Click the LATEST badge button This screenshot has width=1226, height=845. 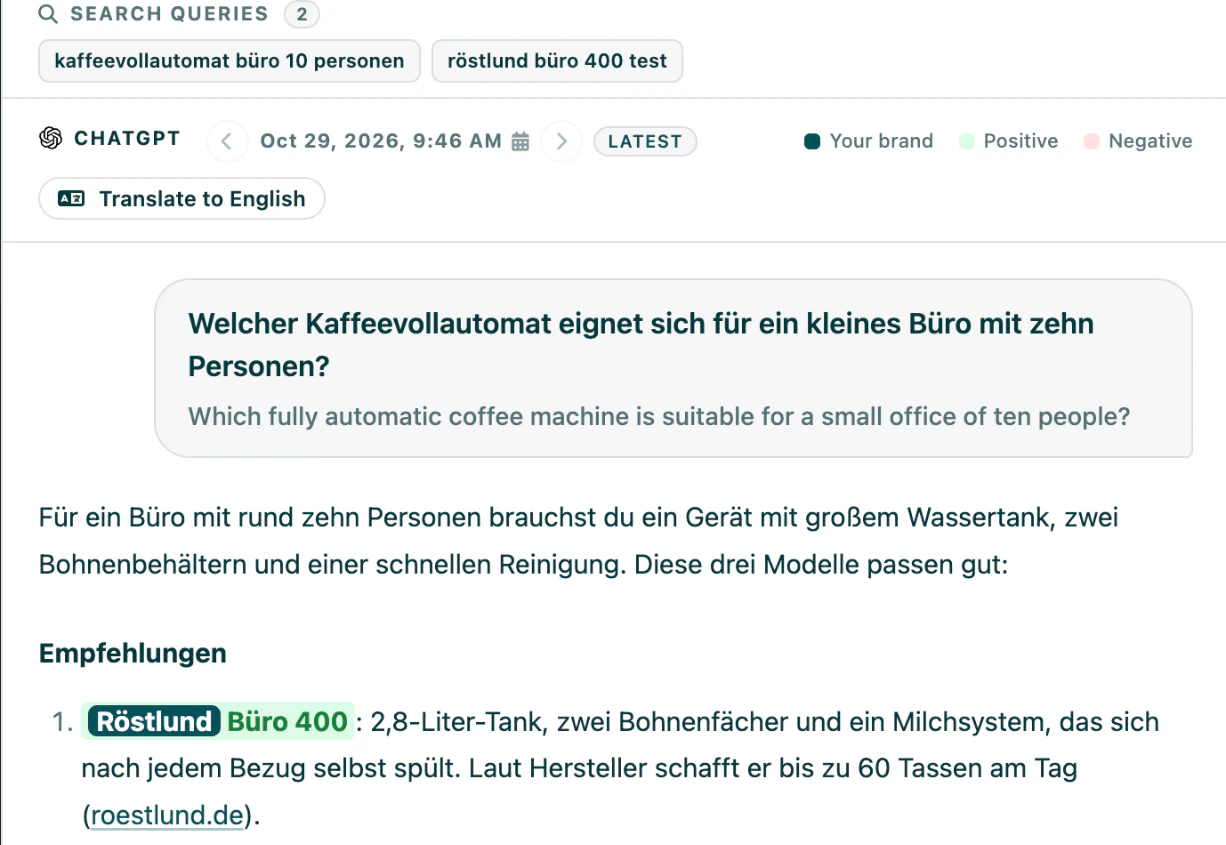(645, 141)
